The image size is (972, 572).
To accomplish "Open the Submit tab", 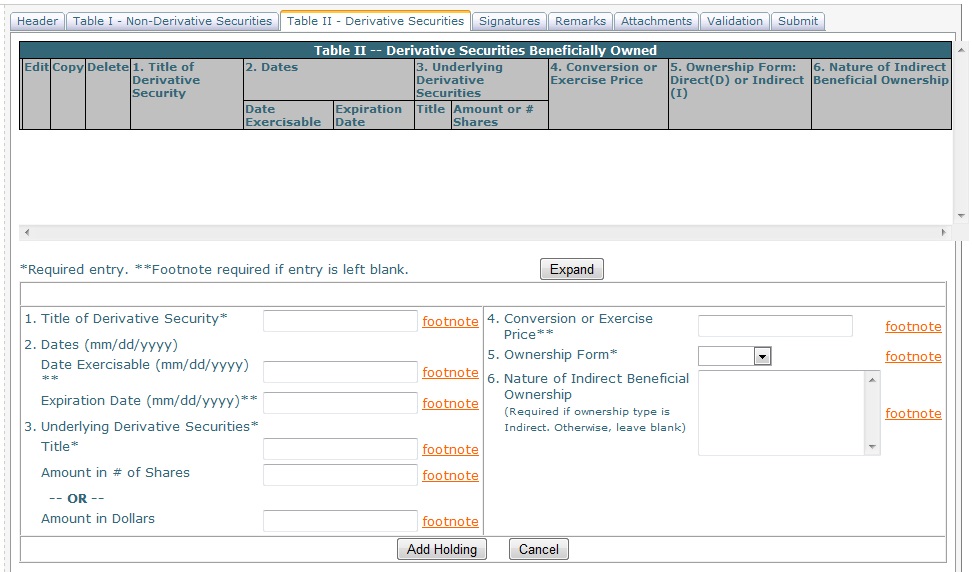I will coord(797,21).
